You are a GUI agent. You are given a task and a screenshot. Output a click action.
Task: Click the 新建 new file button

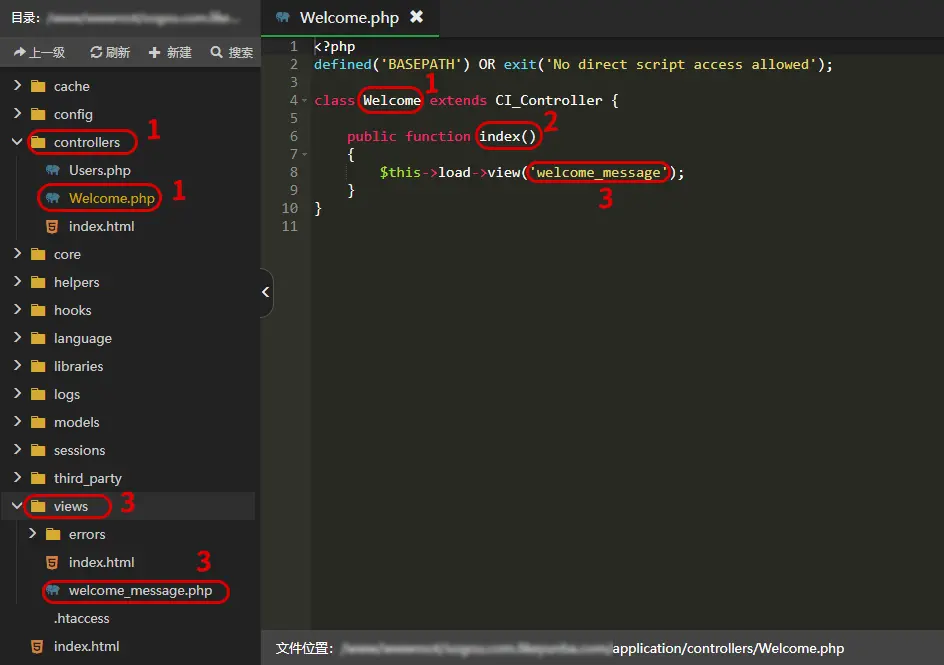(169, 52)
